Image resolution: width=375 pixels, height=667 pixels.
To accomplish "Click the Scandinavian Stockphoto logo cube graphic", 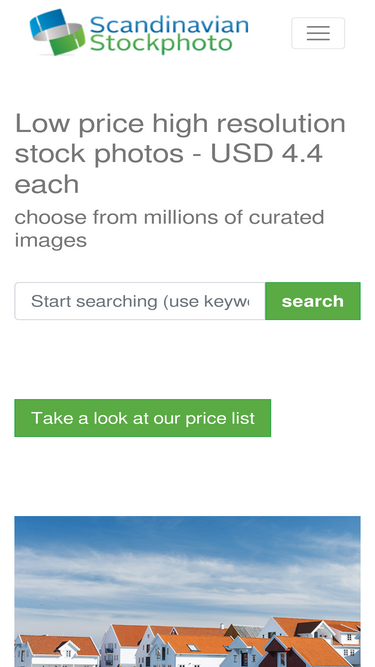I will pyautogui.click(x=57, y=32).
